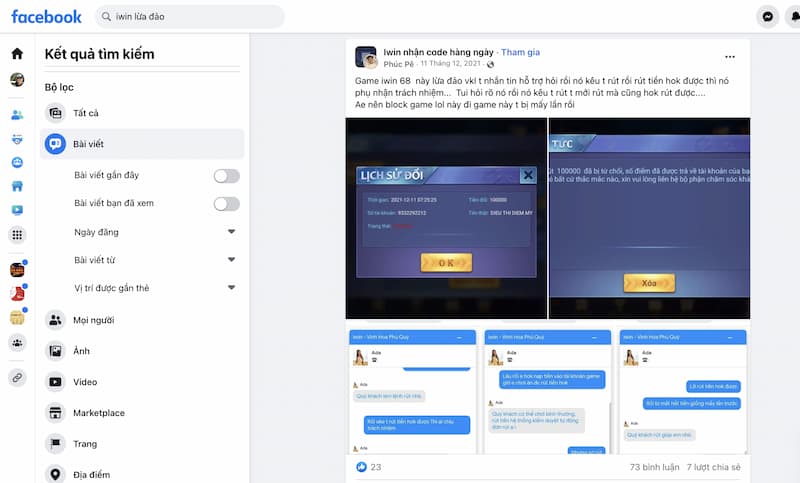Select the Tất cả filter

86,113
